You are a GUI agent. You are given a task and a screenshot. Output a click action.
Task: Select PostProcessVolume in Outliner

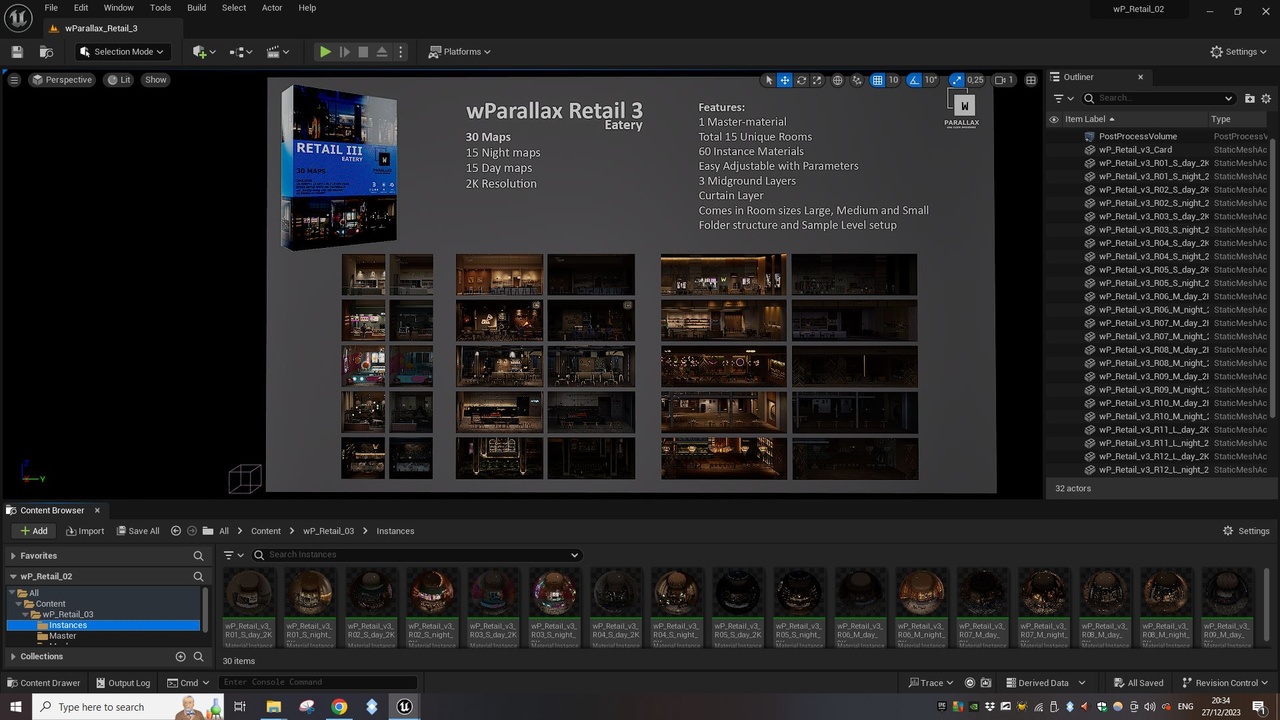(x=1138, y=136)
